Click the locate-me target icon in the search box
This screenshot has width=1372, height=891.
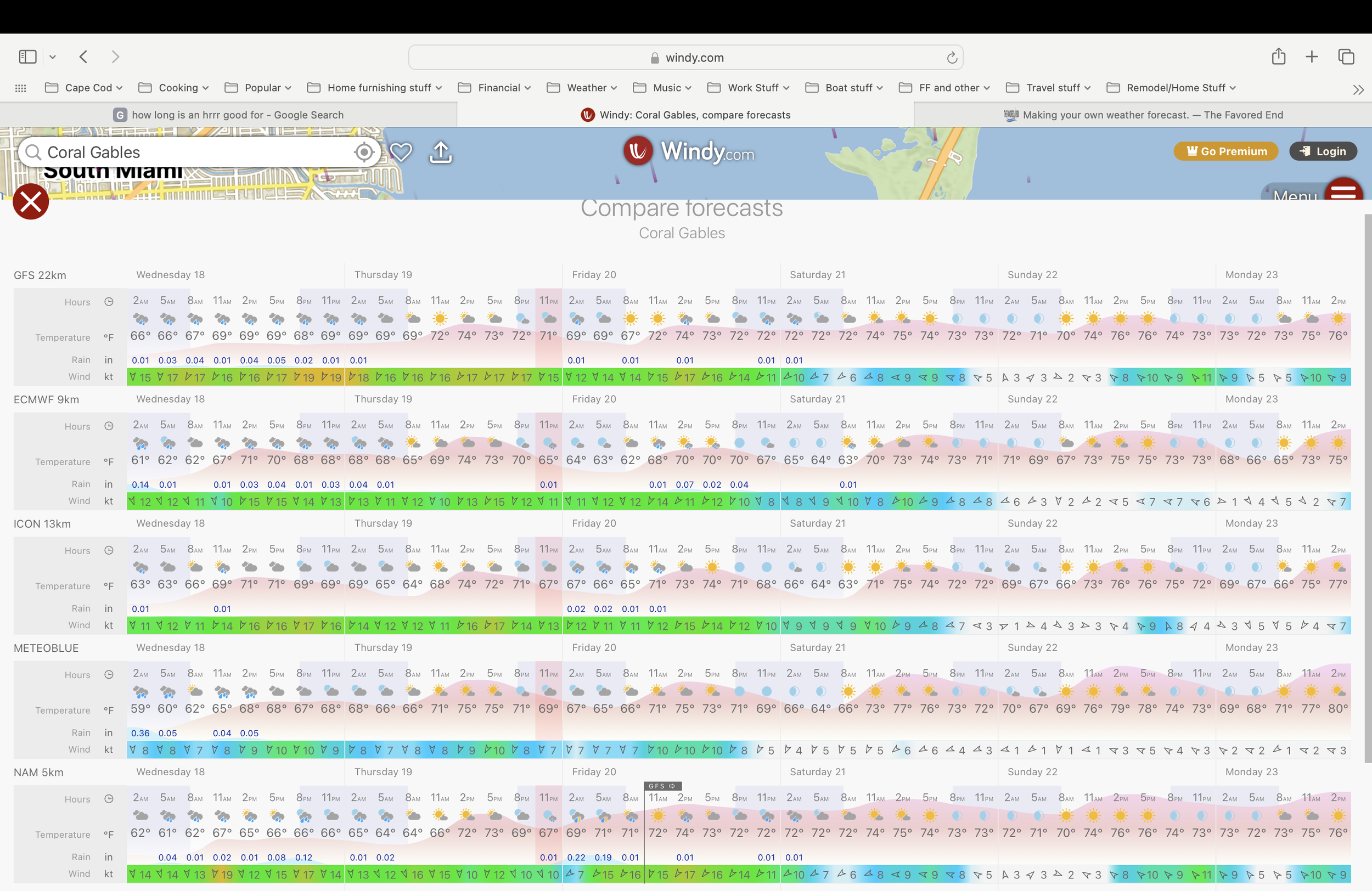click(x=364, y=152)
